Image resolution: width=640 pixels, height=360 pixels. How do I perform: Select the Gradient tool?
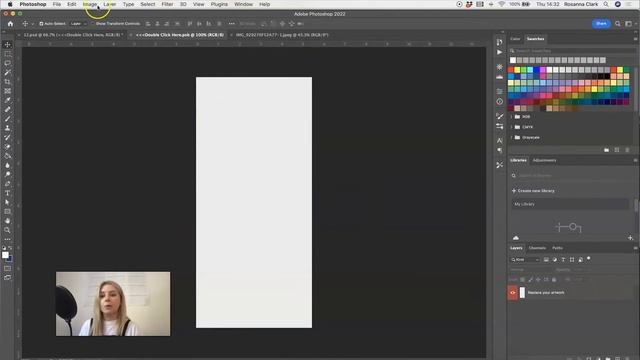pos(7,156)
